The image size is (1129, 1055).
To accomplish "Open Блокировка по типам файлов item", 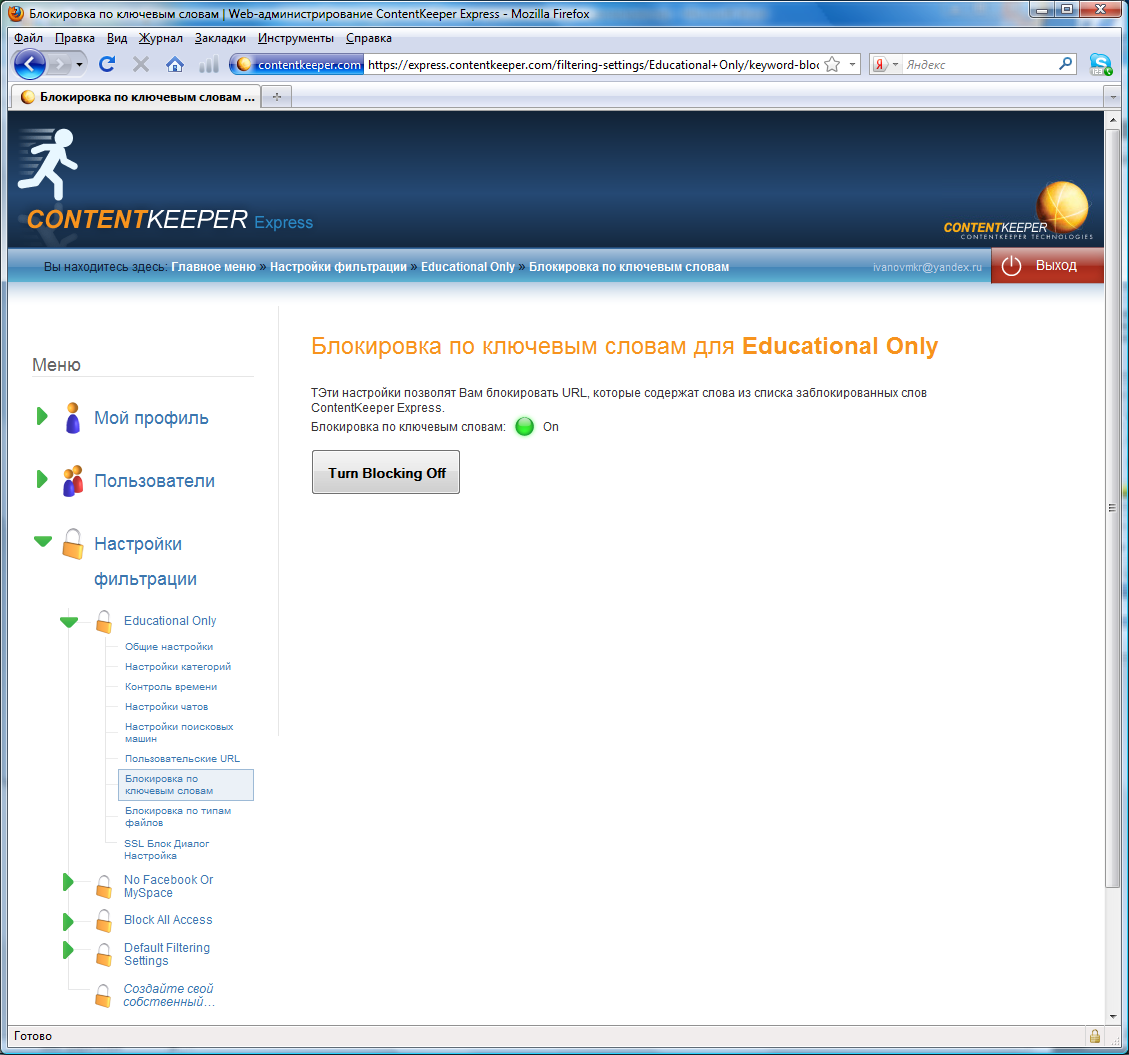I will [178, 817].
